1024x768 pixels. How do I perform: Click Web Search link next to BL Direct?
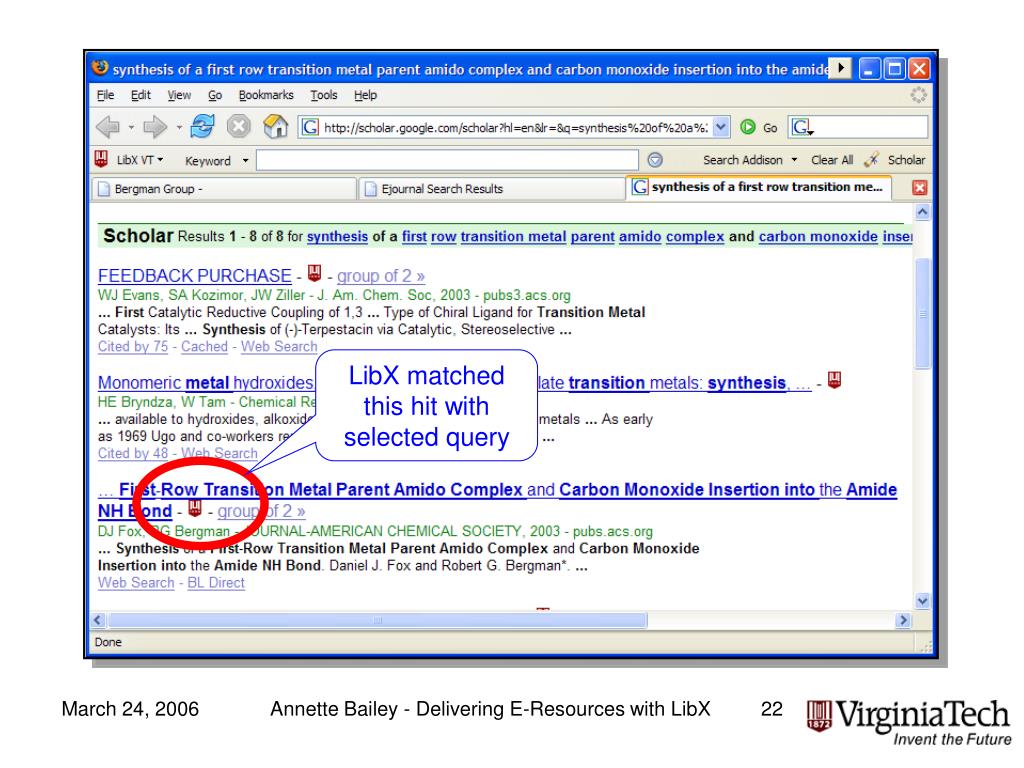pyautogui.click(x=136, y=583)
